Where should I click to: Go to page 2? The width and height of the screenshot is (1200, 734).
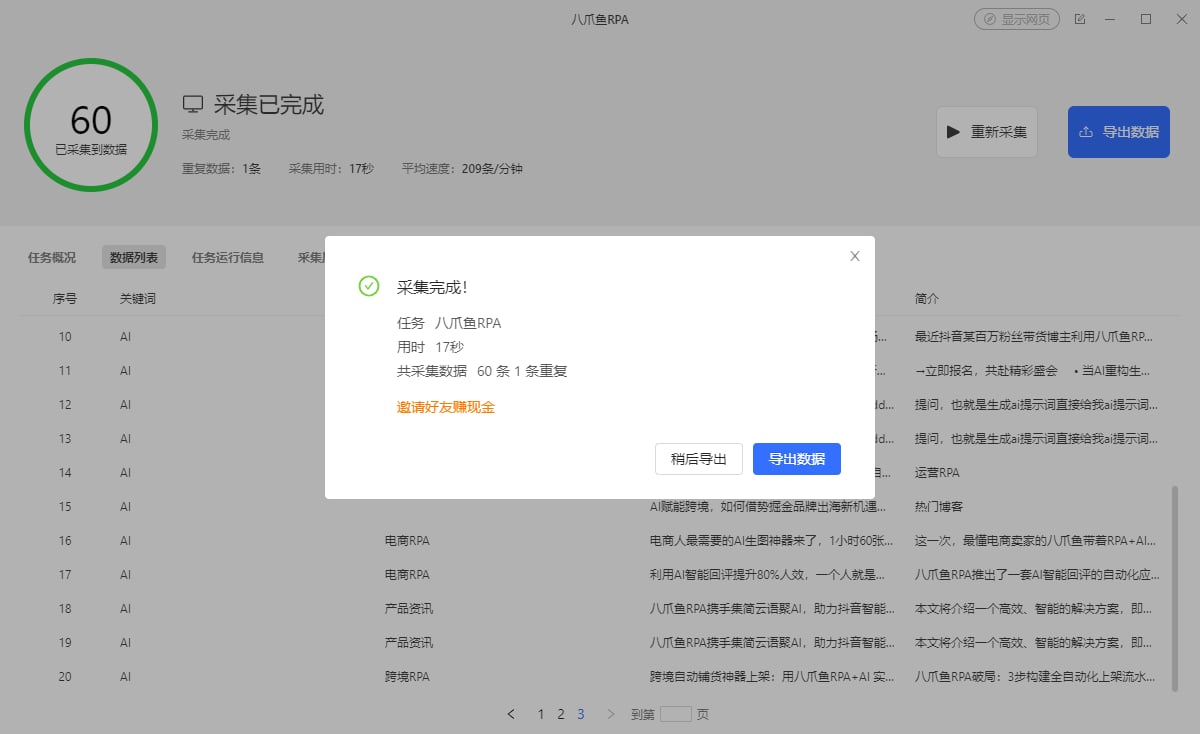tap(561, 714)
